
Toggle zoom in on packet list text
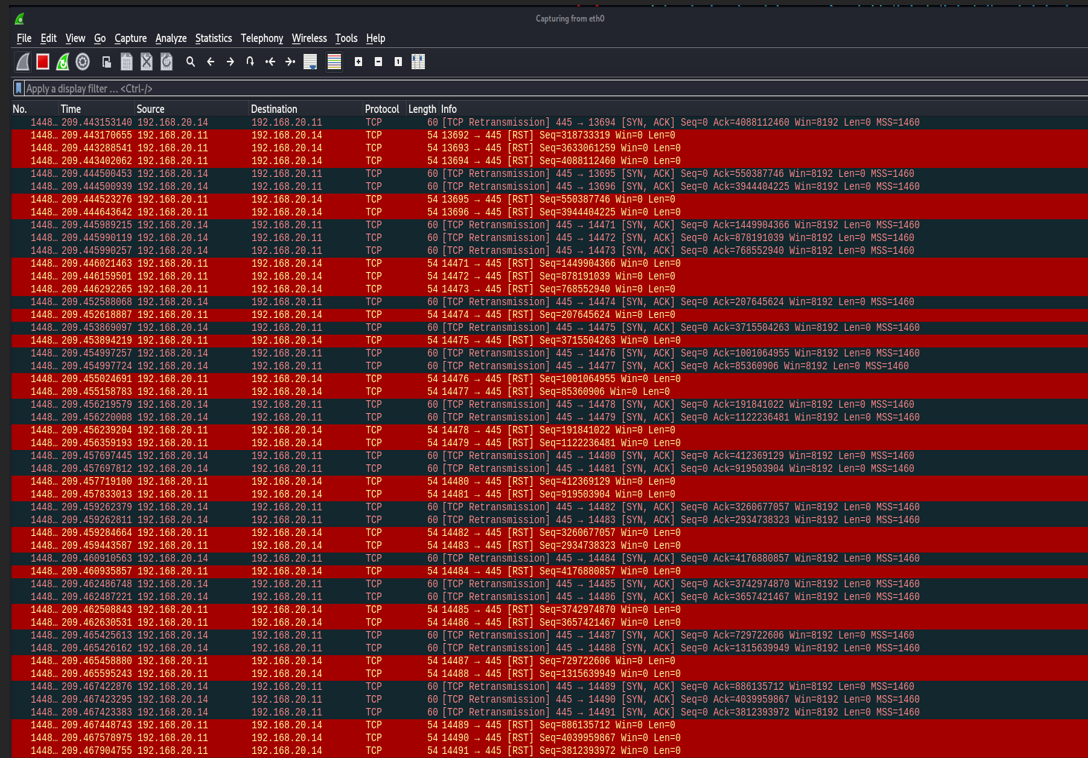pos(356,61)
